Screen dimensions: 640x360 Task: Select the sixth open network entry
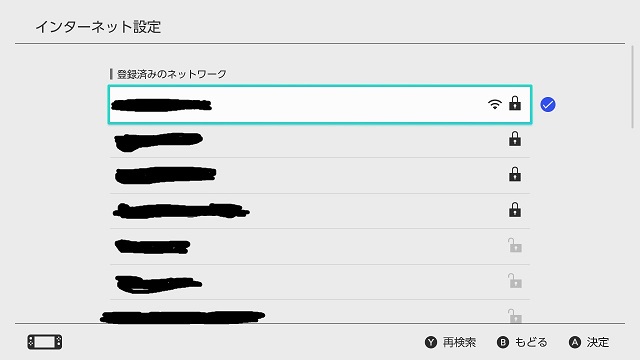(x=320, y=282)
